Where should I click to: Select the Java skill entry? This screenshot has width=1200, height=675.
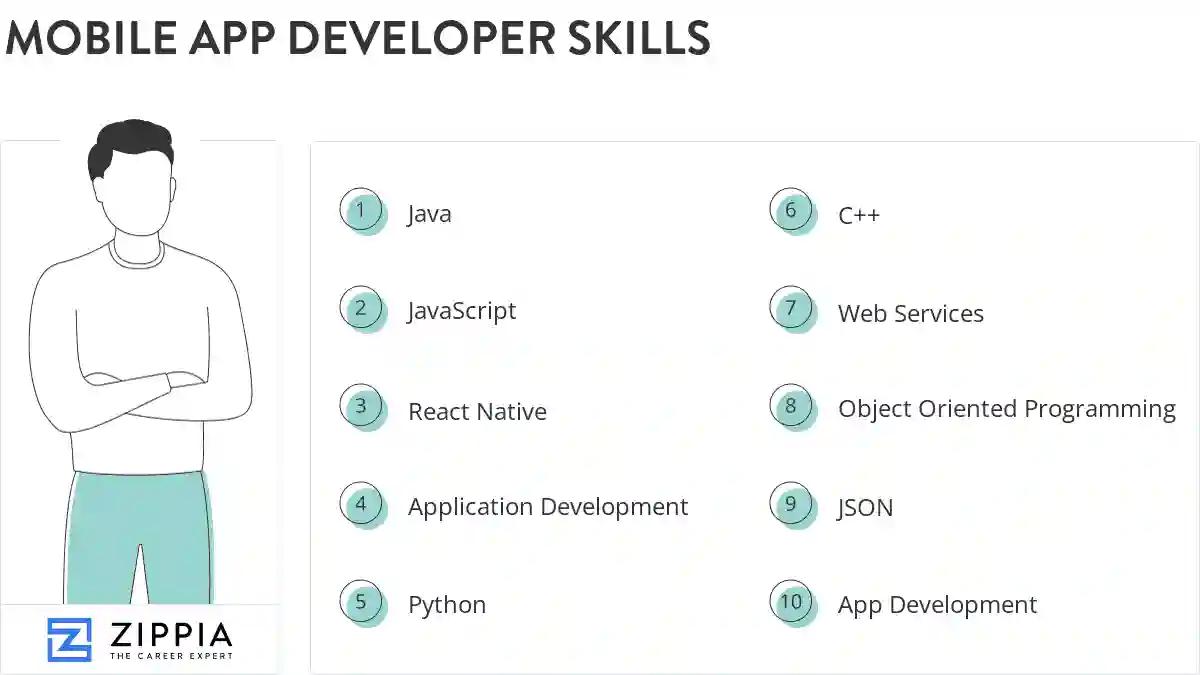[x=429, y=213]
